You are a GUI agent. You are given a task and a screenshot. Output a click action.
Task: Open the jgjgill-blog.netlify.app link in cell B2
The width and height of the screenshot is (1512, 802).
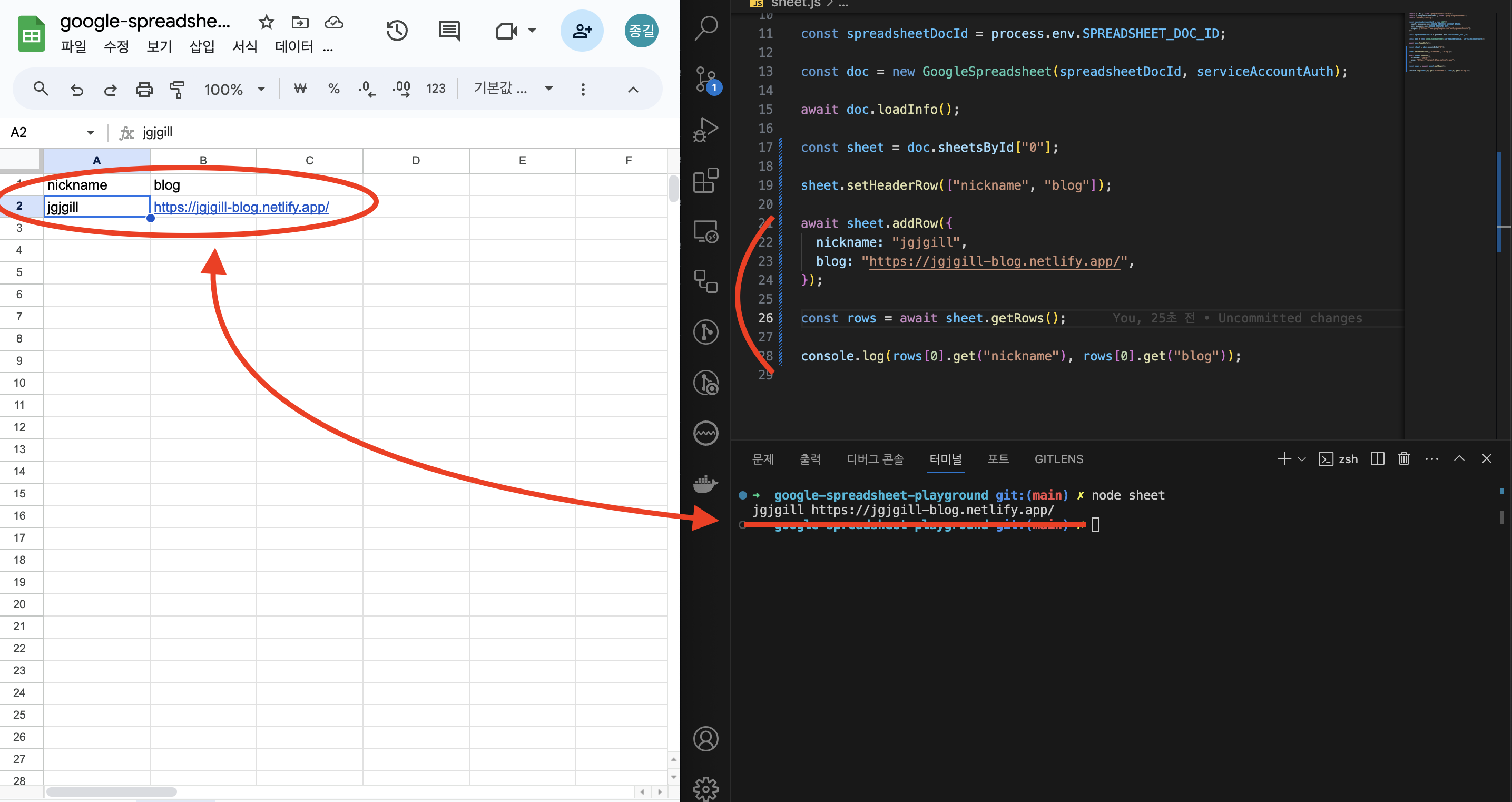pos(241,207)
